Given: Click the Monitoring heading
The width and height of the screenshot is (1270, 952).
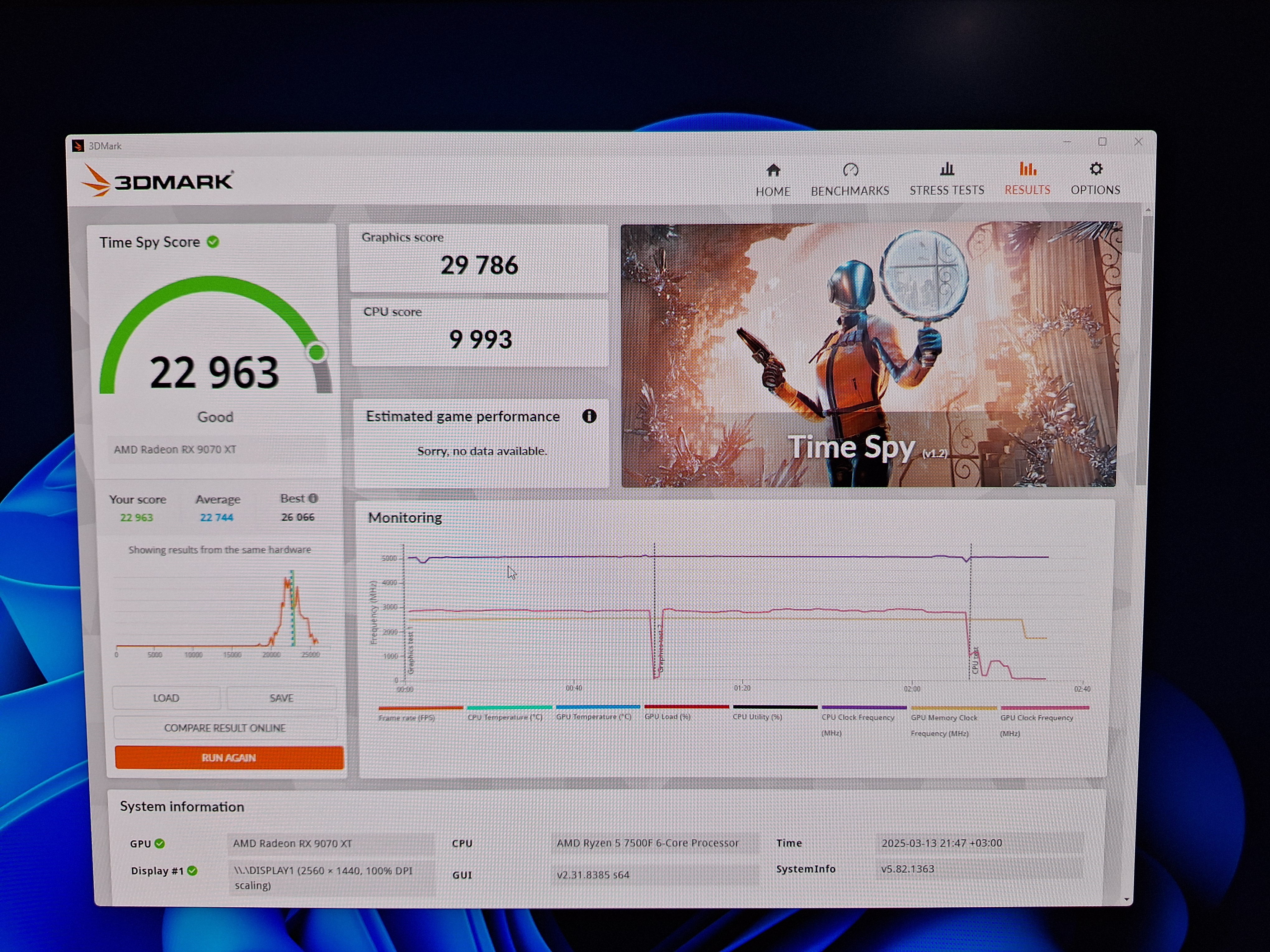Looking at the screenshot, I should click(x=405, y=518).
